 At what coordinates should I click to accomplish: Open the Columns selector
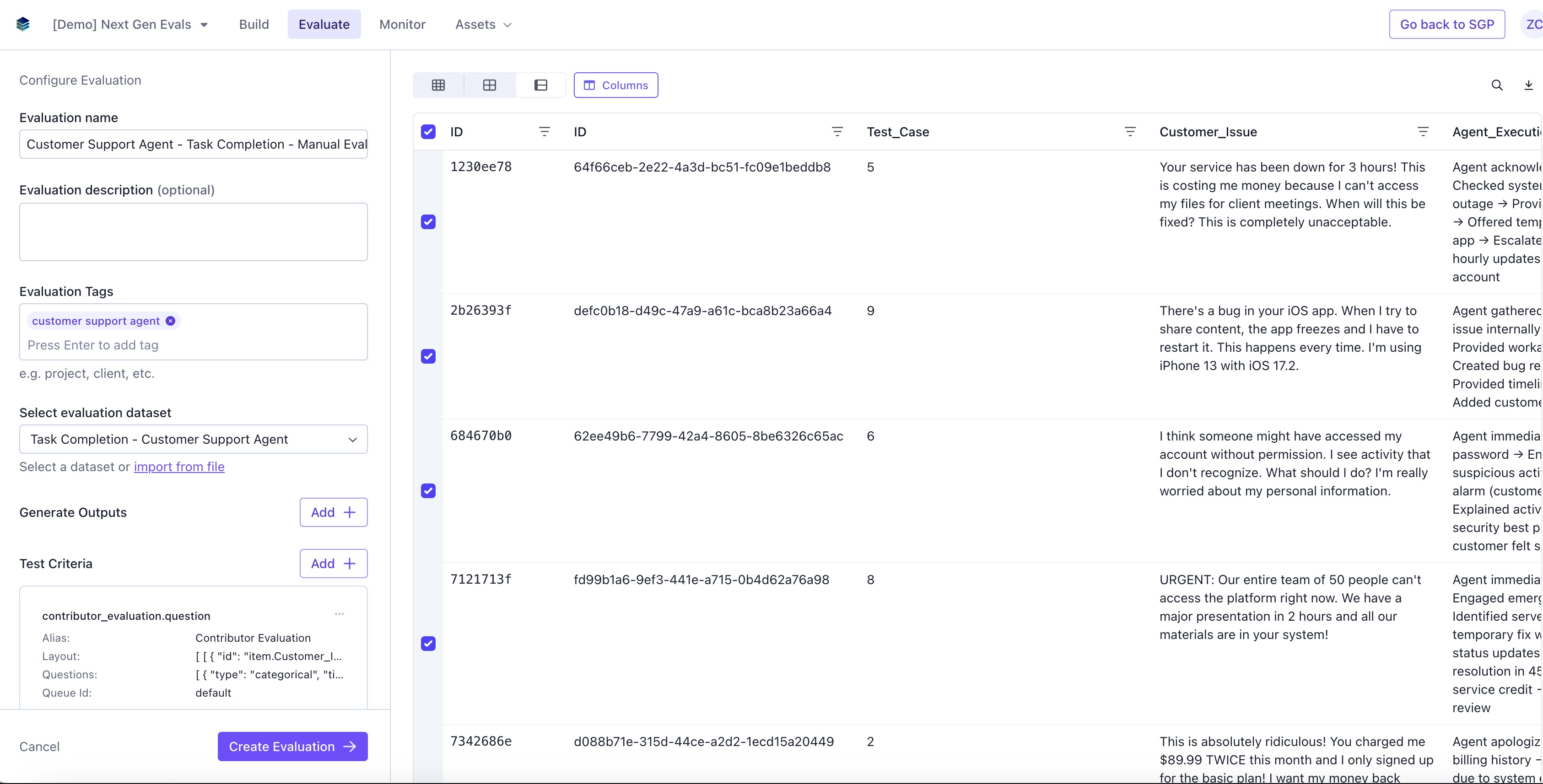pos(616,85)
